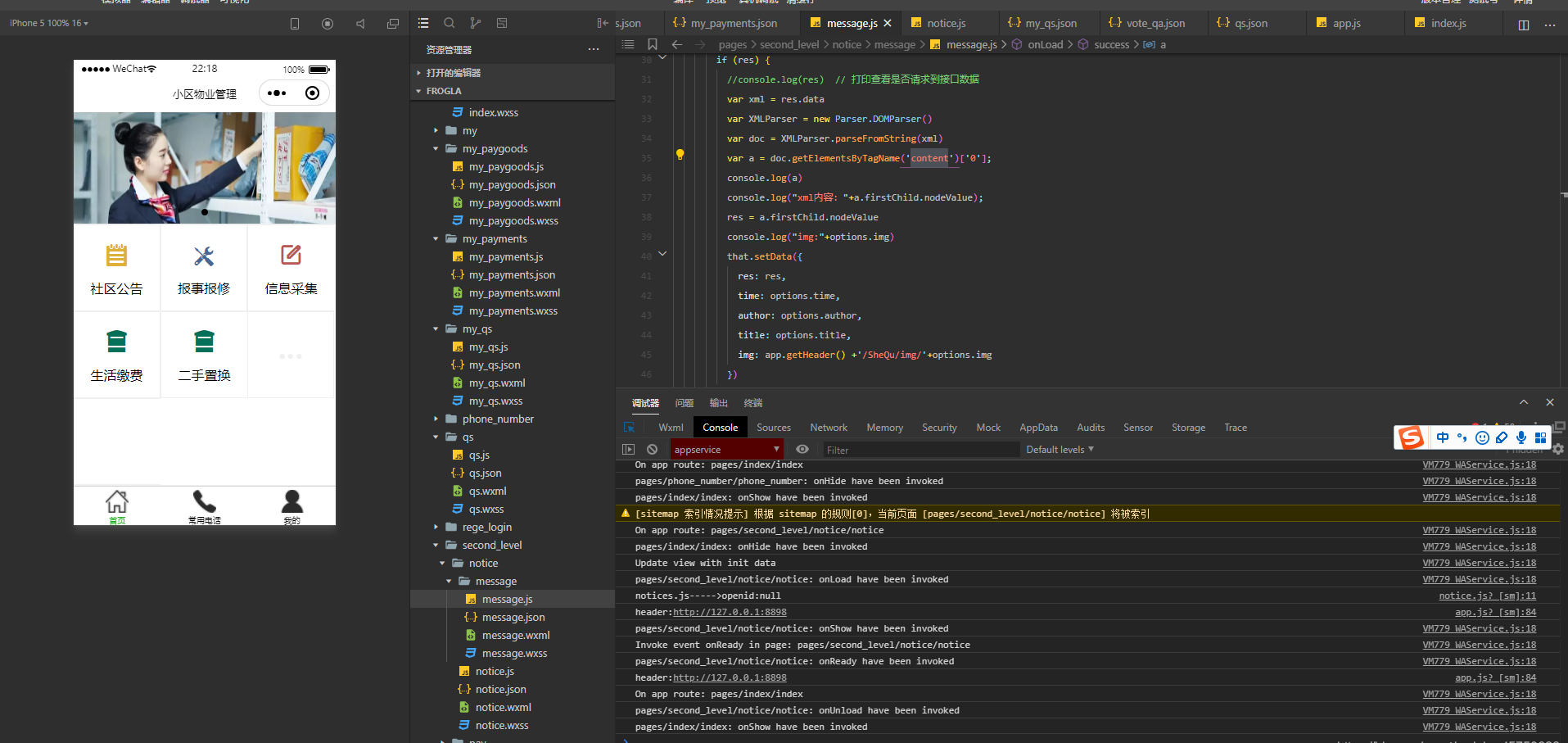Image resolution: width=1568 pixels, height=743 pixels.
Task: Toggle the eye icon next to appservice
Action: [802, 449]
